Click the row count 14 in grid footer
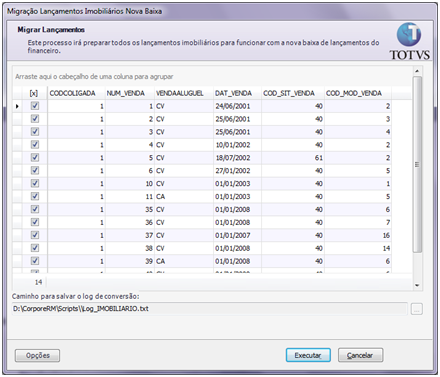440x377 pixels. tap(38, 282)
